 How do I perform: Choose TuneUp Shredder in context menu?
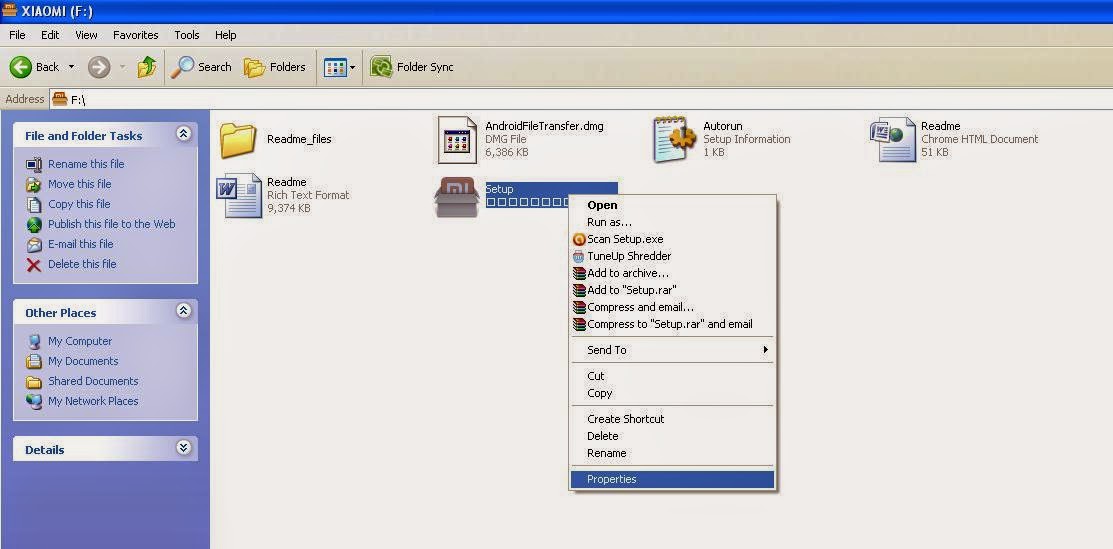coord(672,256)
